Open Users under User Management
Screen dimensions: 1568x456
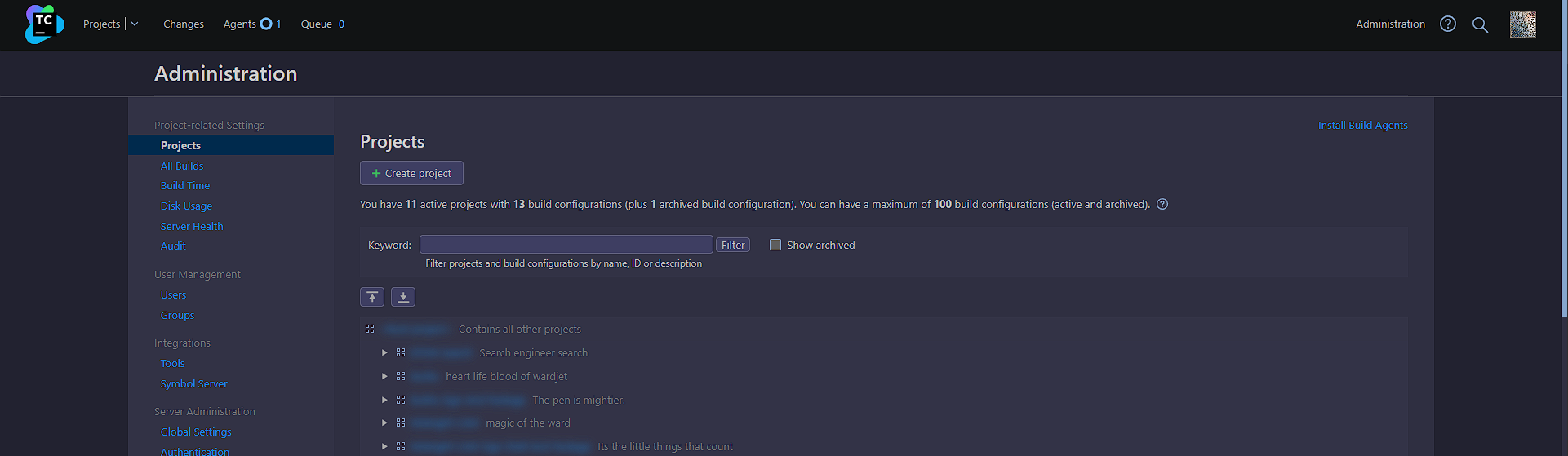(173, 294)
